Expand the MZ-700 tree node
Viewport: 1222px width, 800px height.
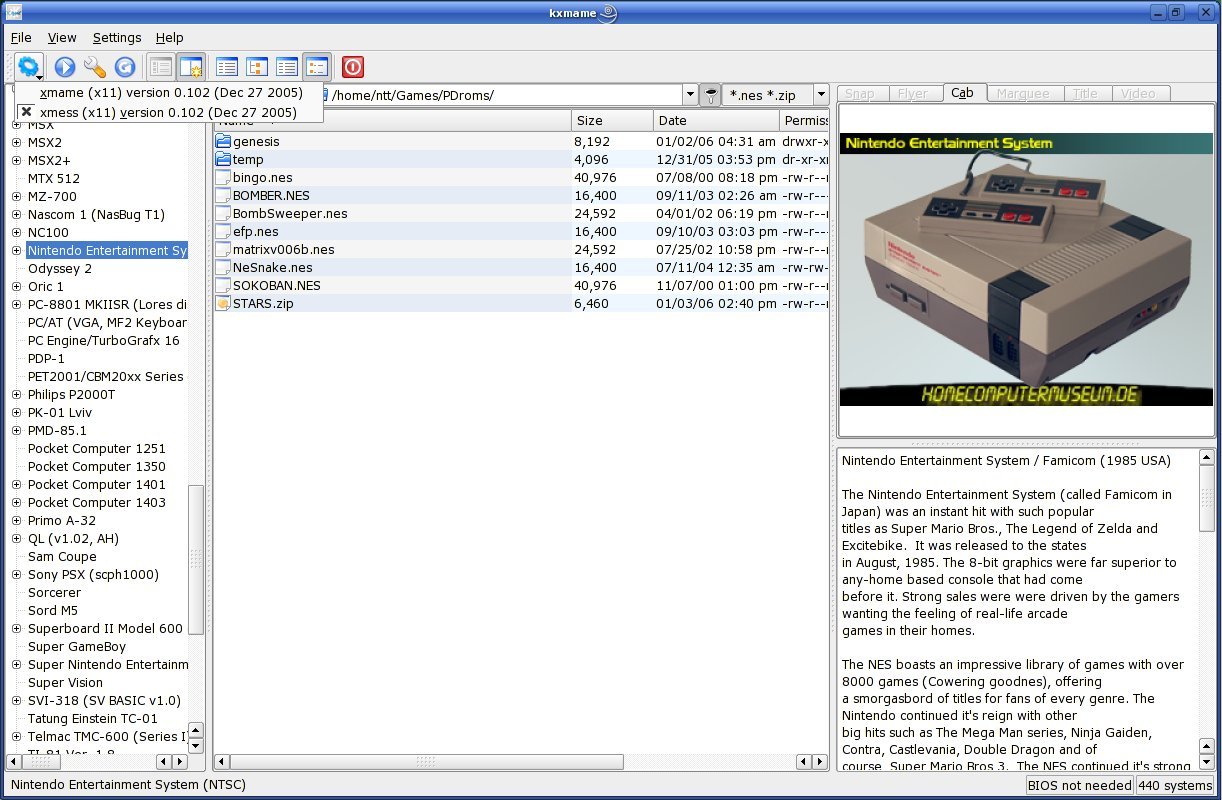tap(16, 197)
